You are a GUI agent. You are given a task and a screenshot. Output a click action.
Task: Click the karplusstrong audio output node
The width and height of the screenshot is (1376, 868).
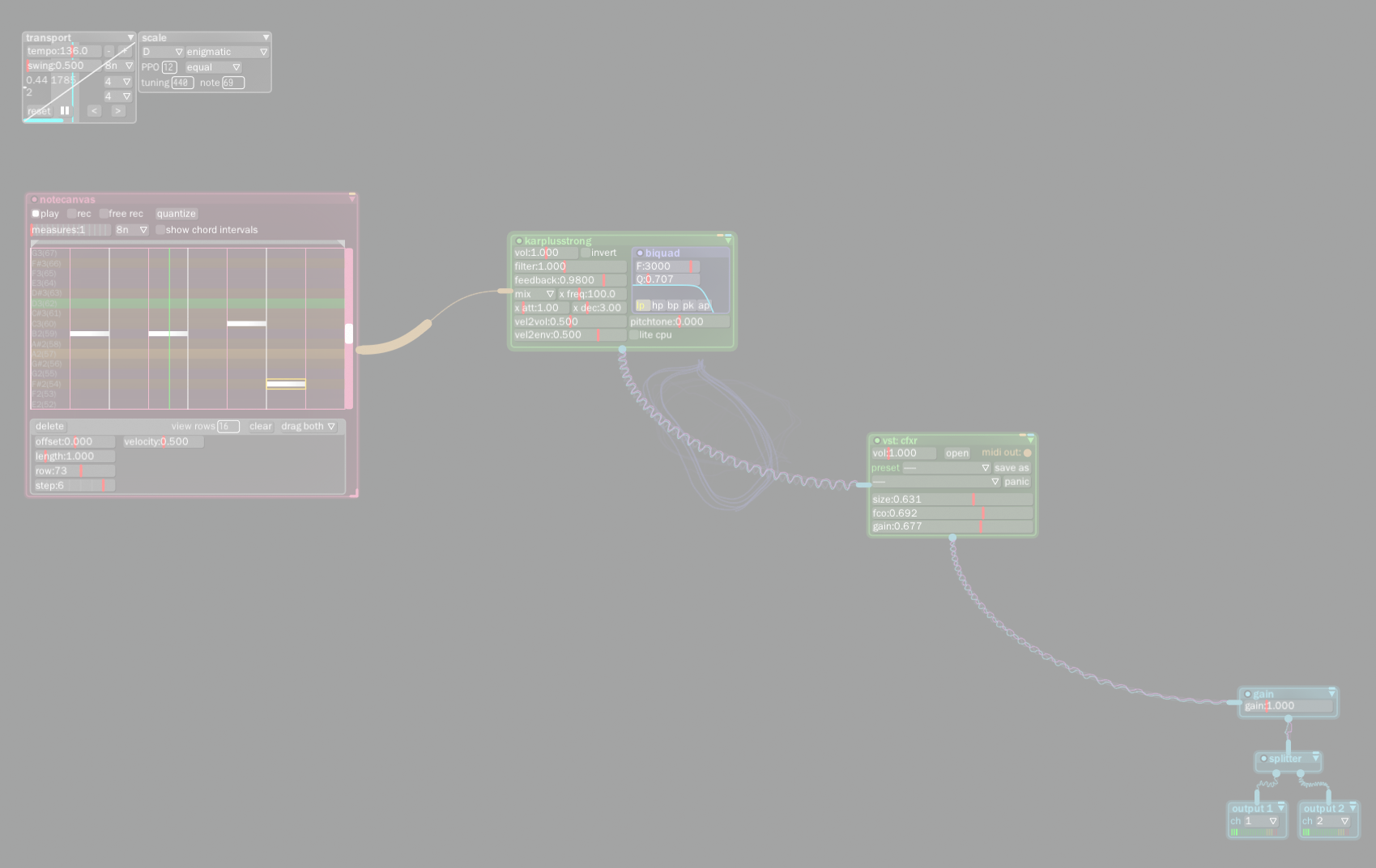[x=622, y=350]
